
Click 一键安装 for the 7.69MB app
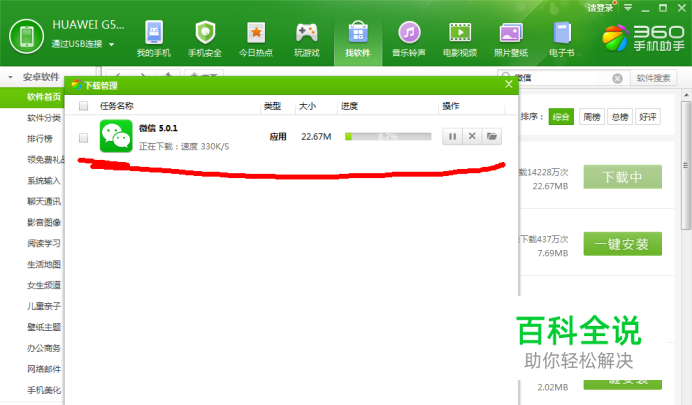622,244
